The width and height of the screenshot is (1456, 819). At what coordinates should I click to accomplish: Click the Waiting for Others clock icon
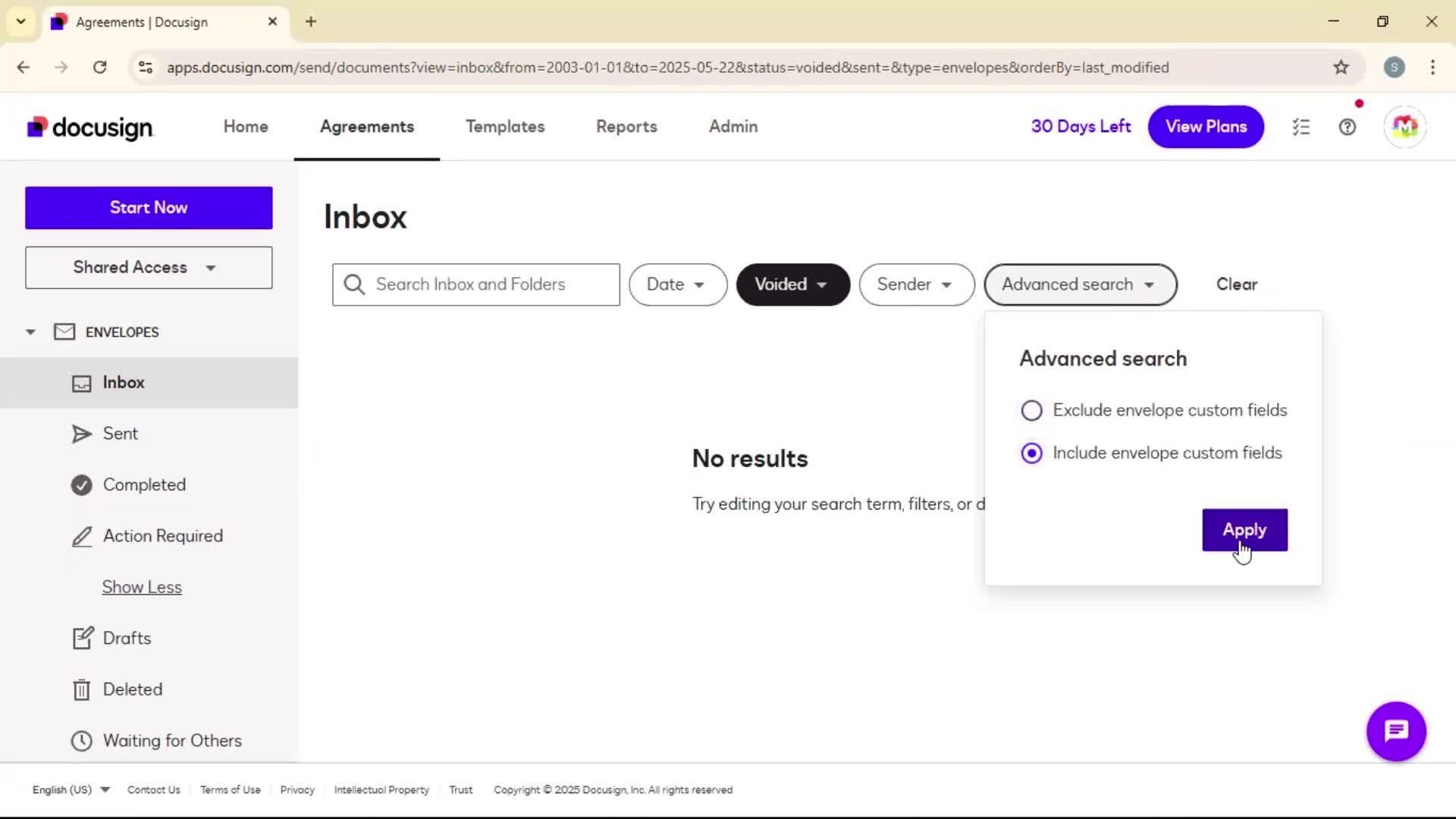[x=82, y=740]
